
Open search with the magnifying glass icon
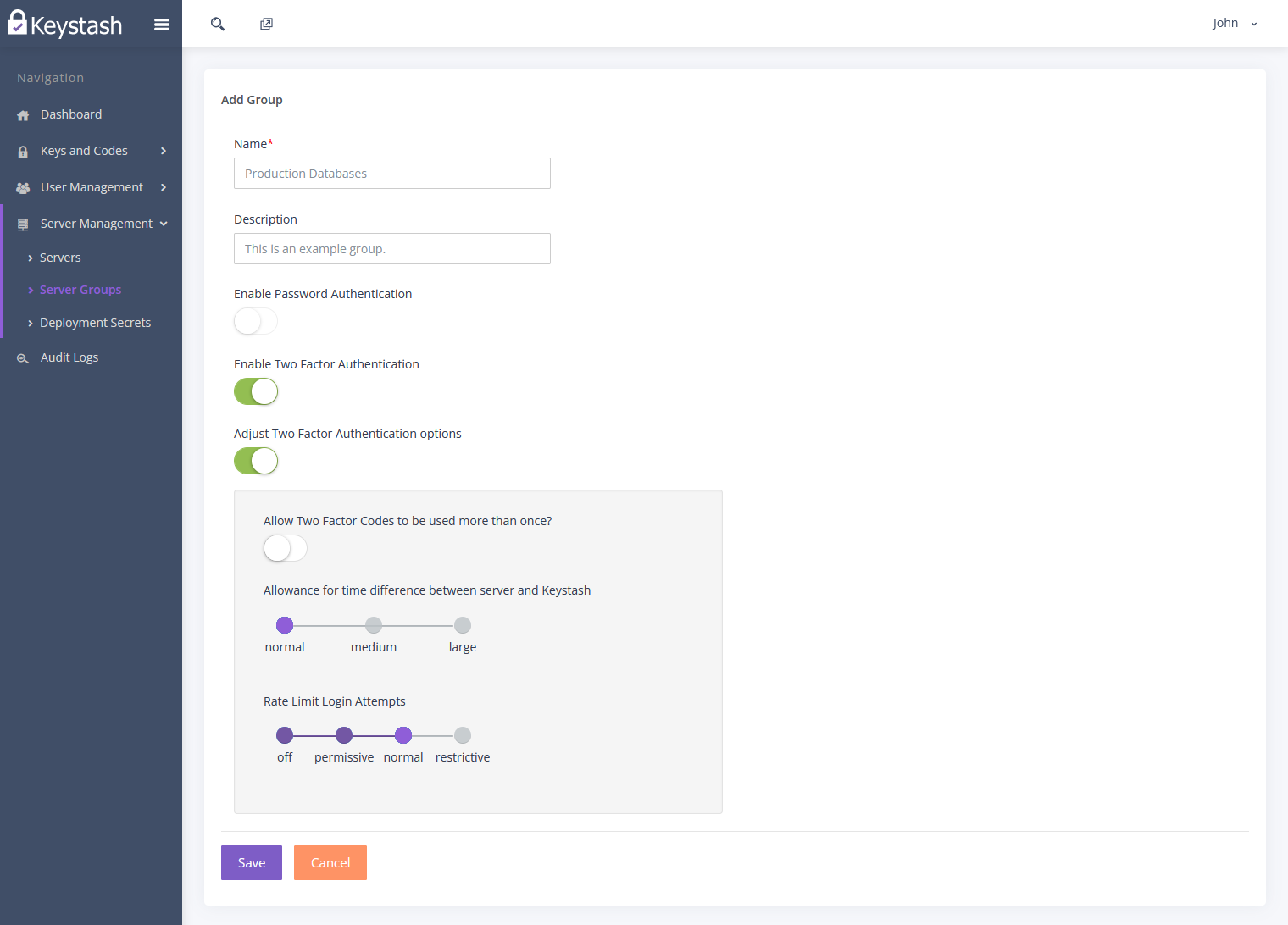[218, 24]
